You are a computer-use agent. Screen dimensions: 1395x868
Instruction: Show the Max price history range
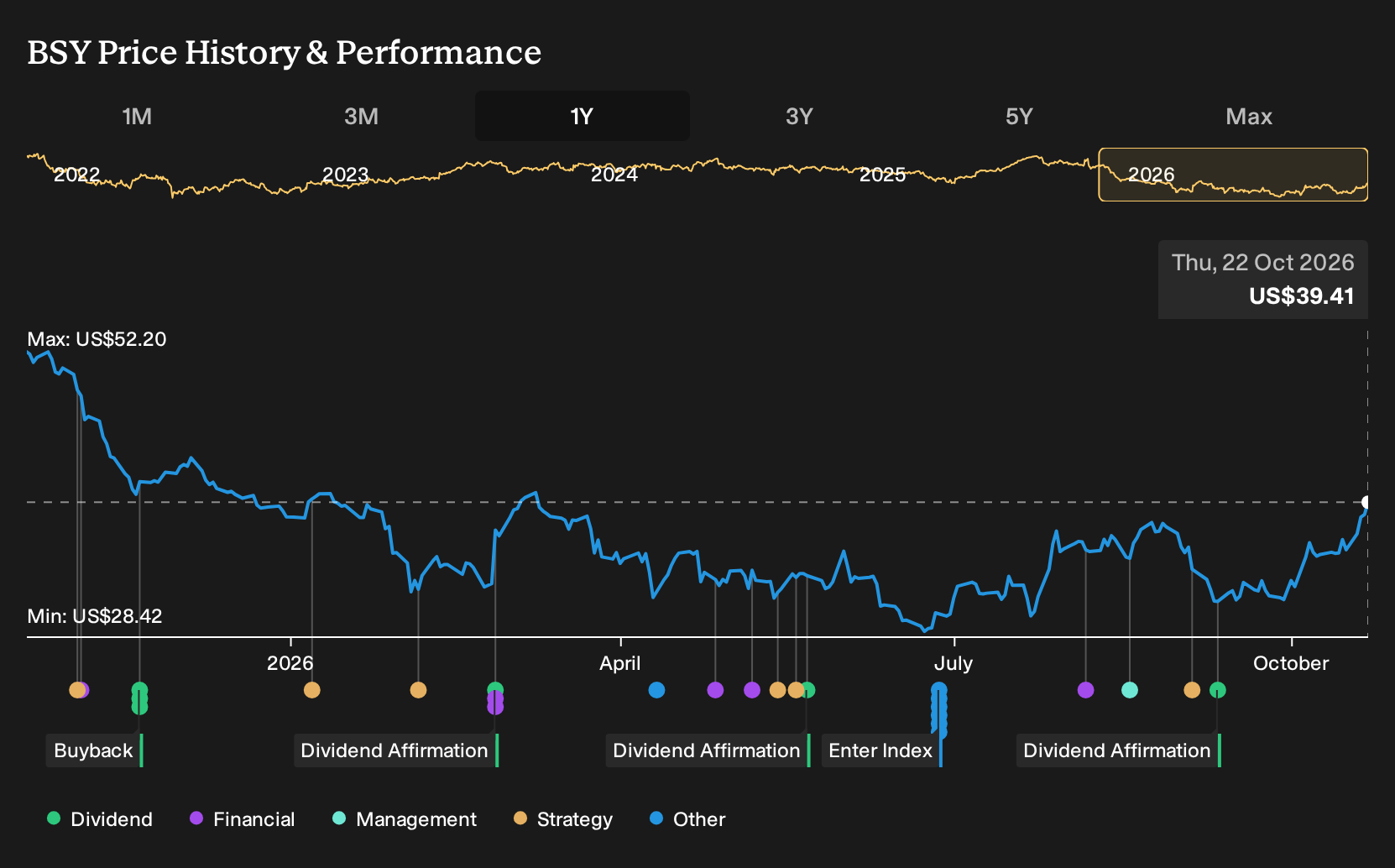click(x=1249, y=116)
